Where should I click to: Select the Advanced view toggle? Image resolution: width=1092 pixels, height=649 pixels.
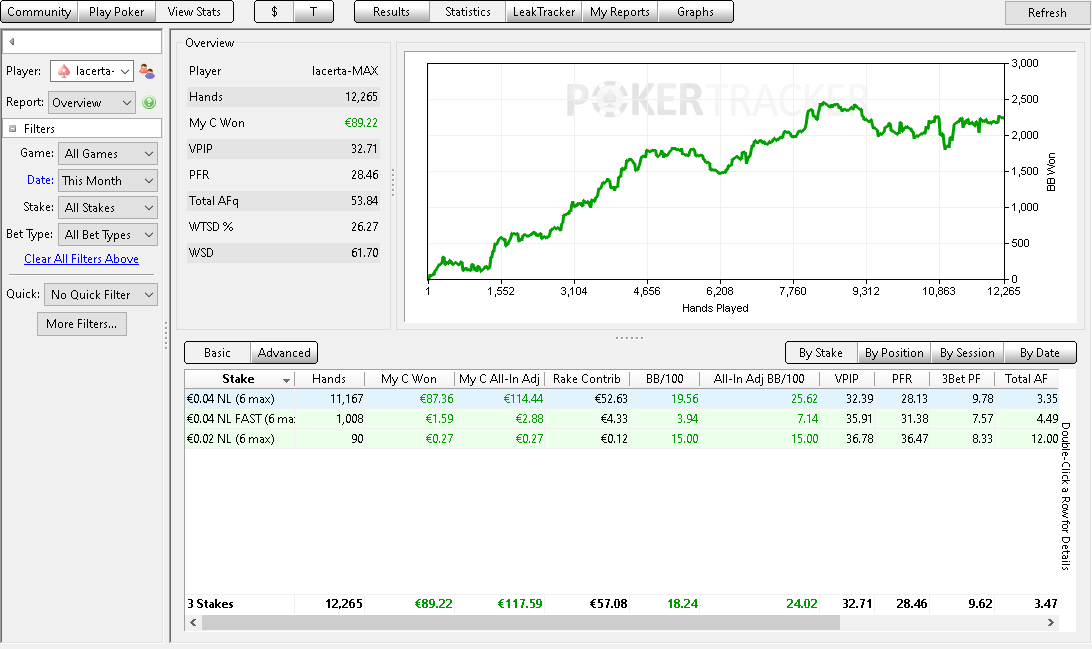284,352
